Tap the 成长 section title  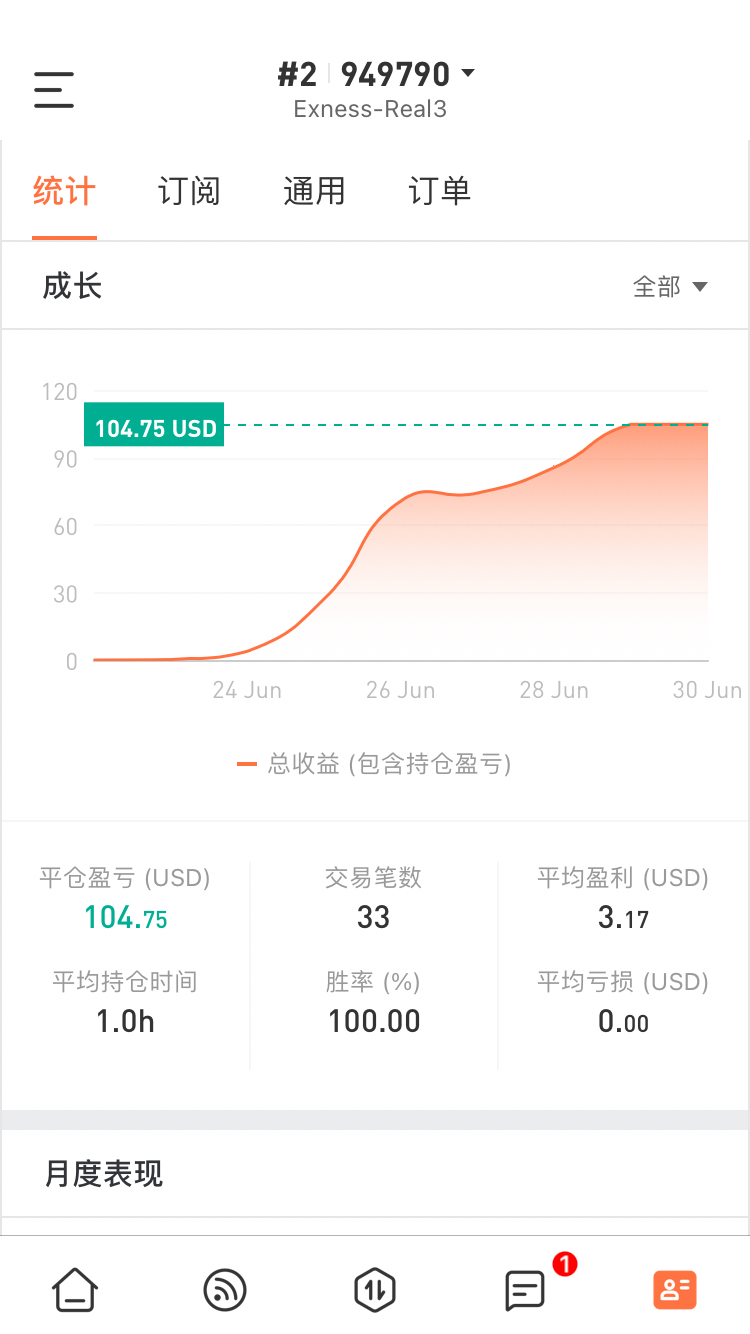(x=72, y=287)
